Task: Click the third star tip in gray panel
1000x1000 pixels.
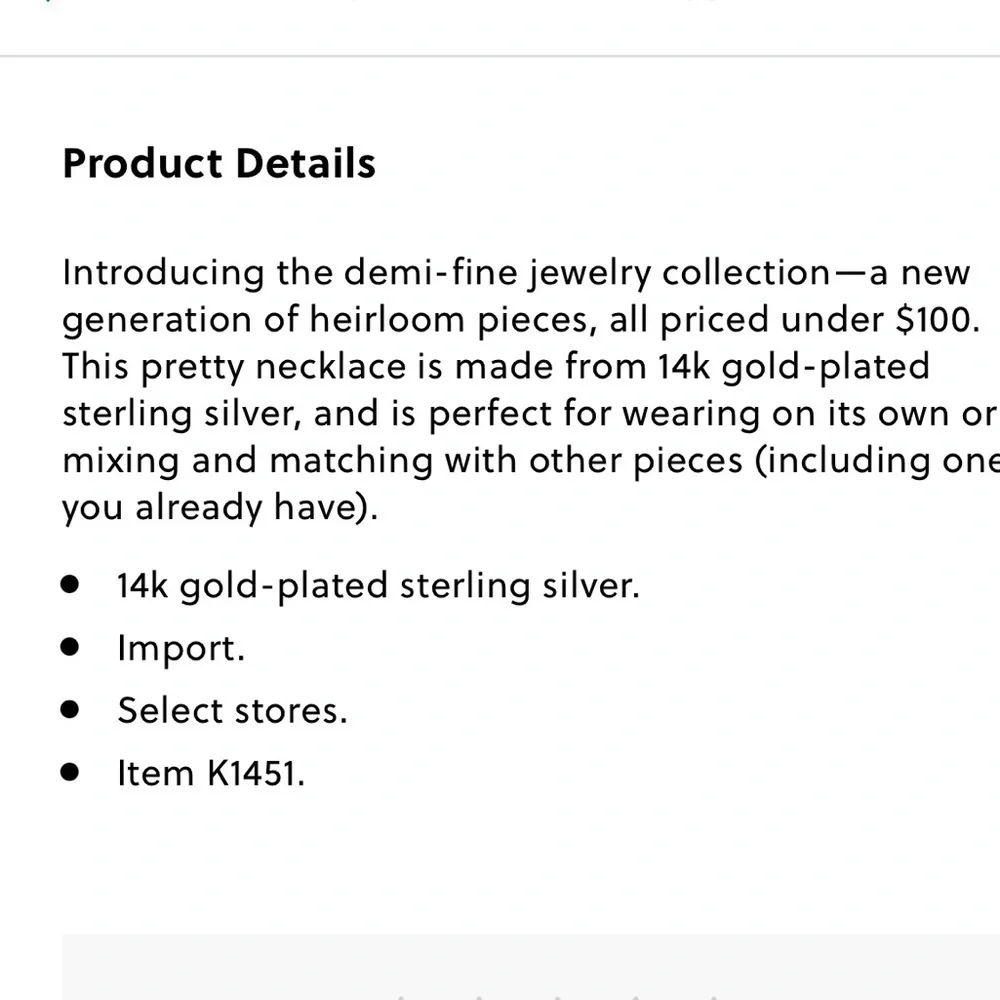Action: [x=557, y=997]
